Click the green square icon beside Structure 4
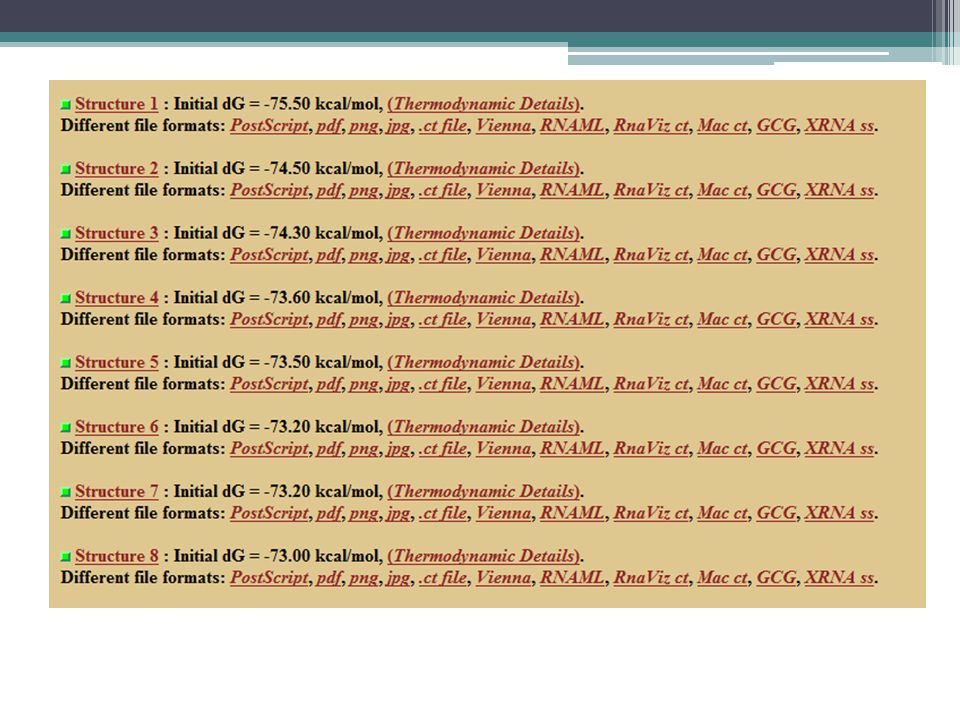 [x=66, y=299]
